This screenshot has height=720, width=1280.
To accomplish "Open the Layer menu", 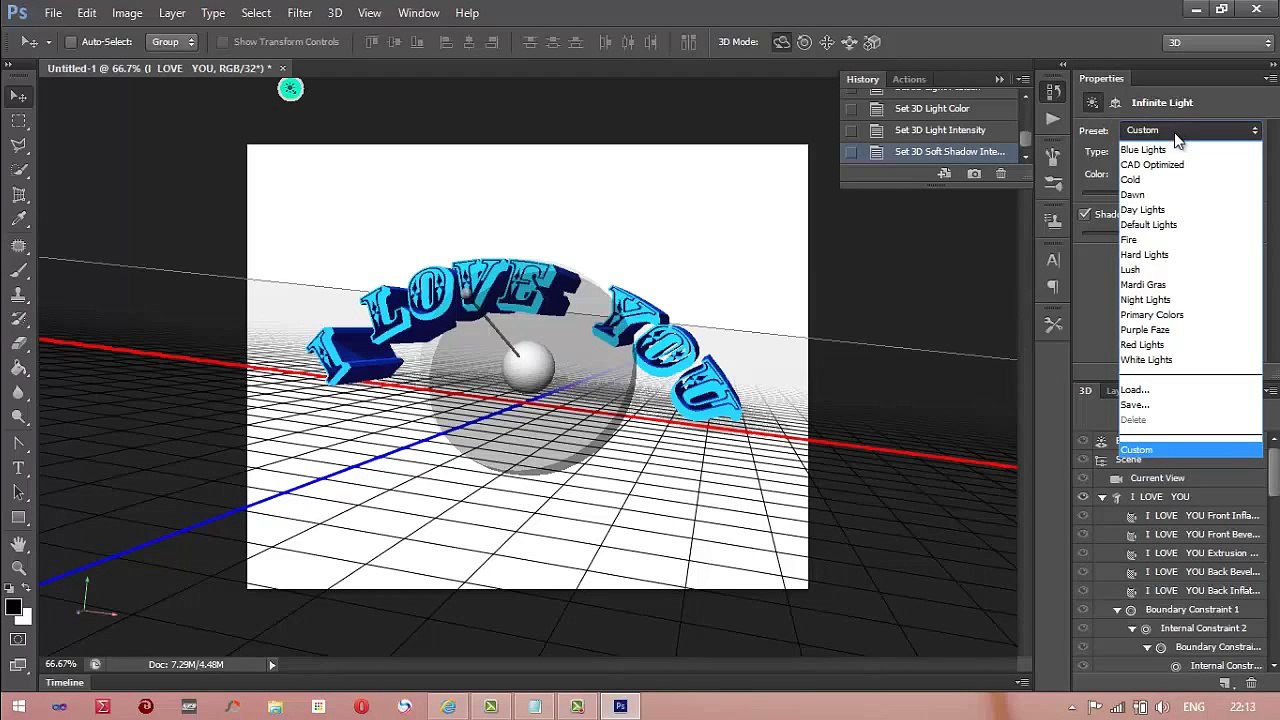I will tap(172, 13).
